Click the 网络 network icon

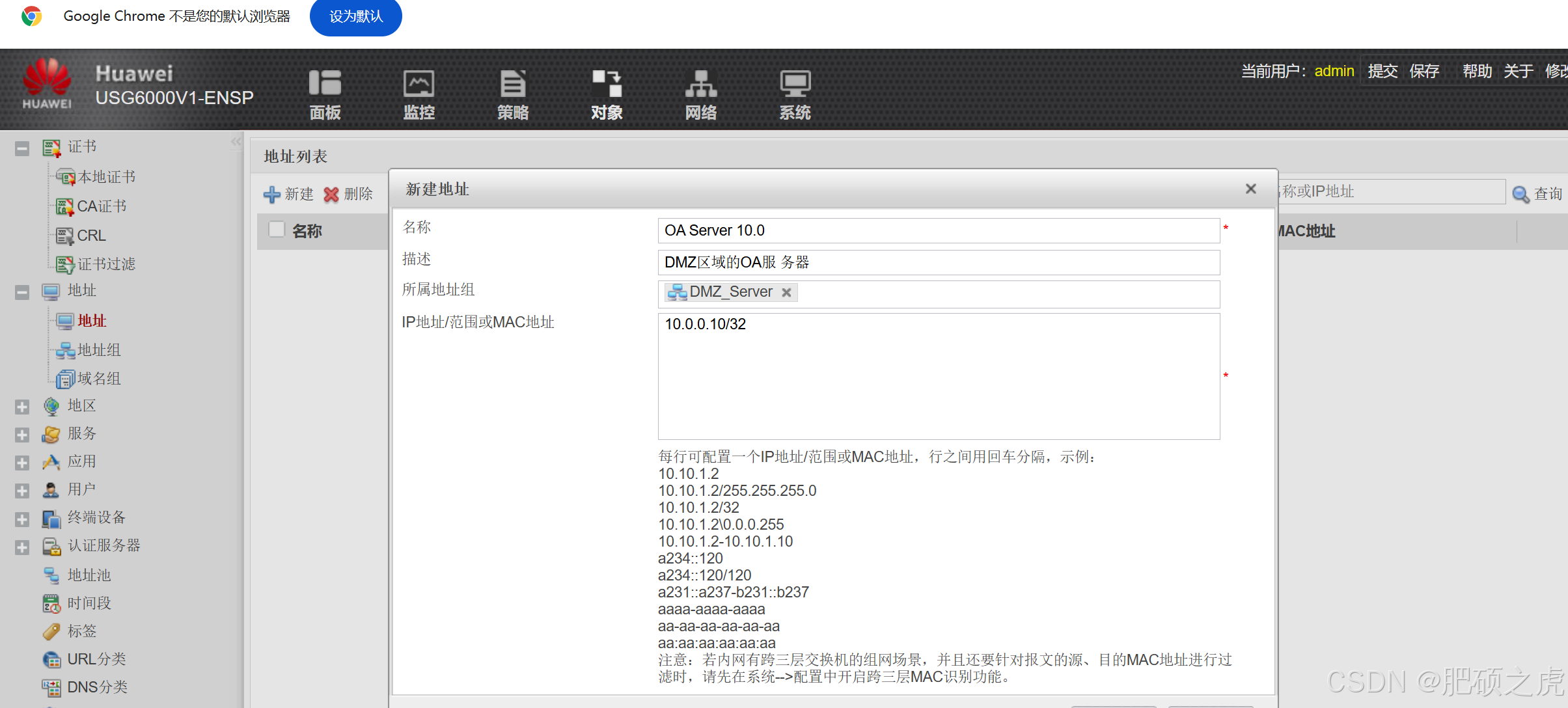click(700, 83)
